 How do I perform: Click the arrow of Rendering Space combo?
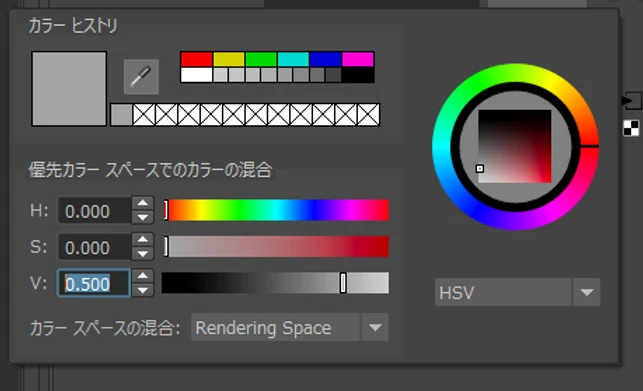click(375, 327)
